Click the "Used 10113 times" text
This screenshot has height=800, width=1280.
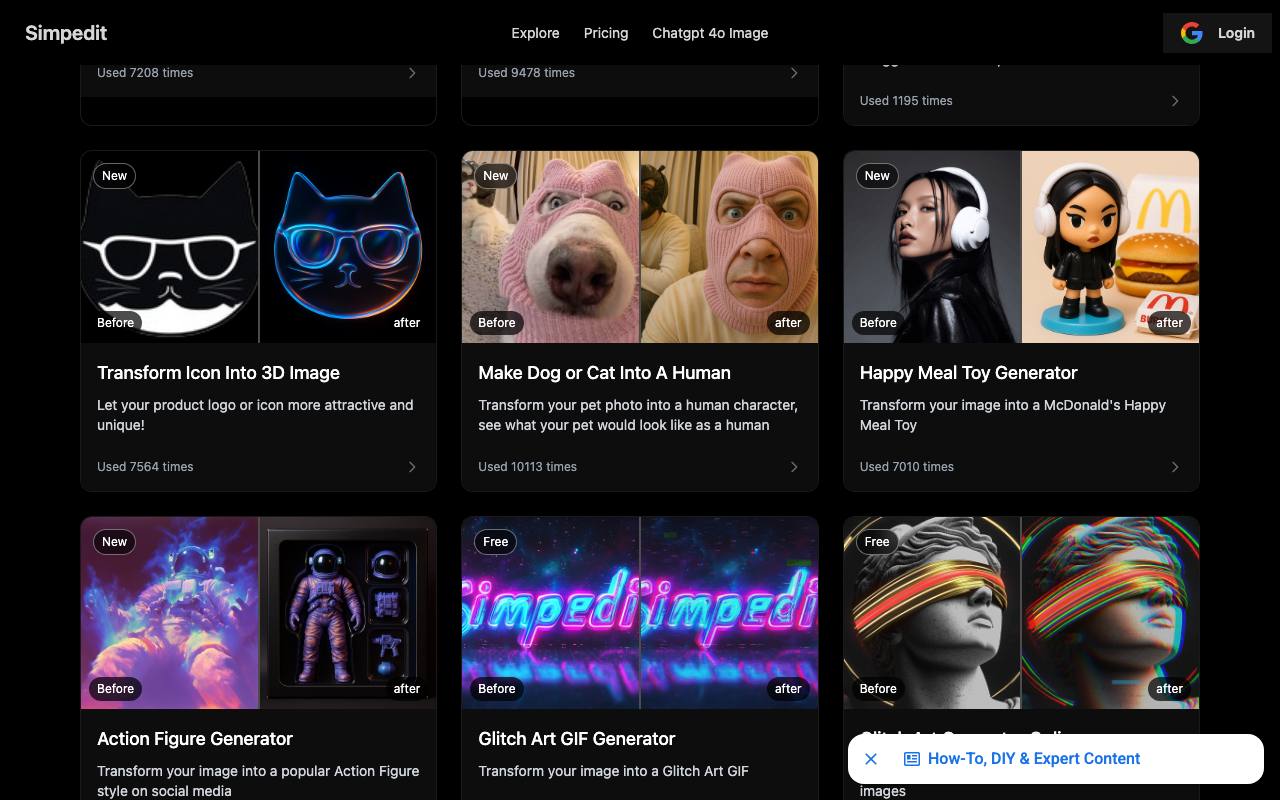coord(527,467)
